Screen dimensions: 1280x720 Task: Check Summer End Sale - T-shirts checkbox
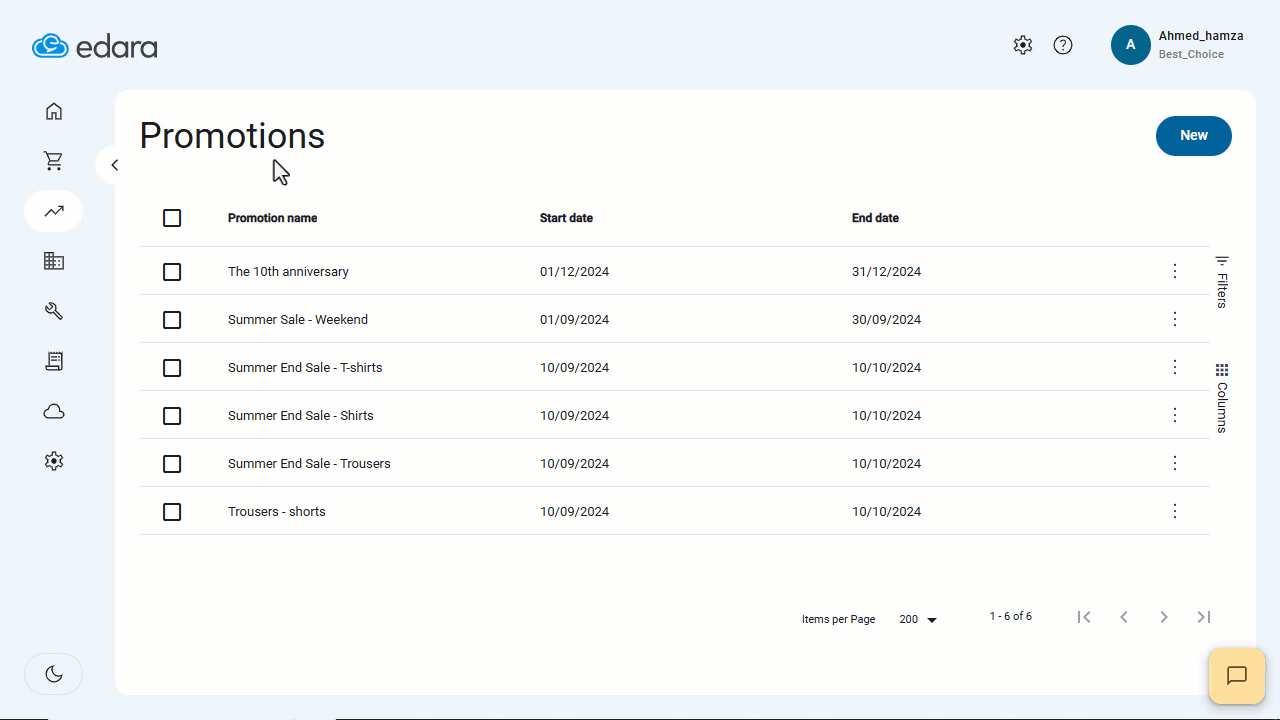point(172,368)
